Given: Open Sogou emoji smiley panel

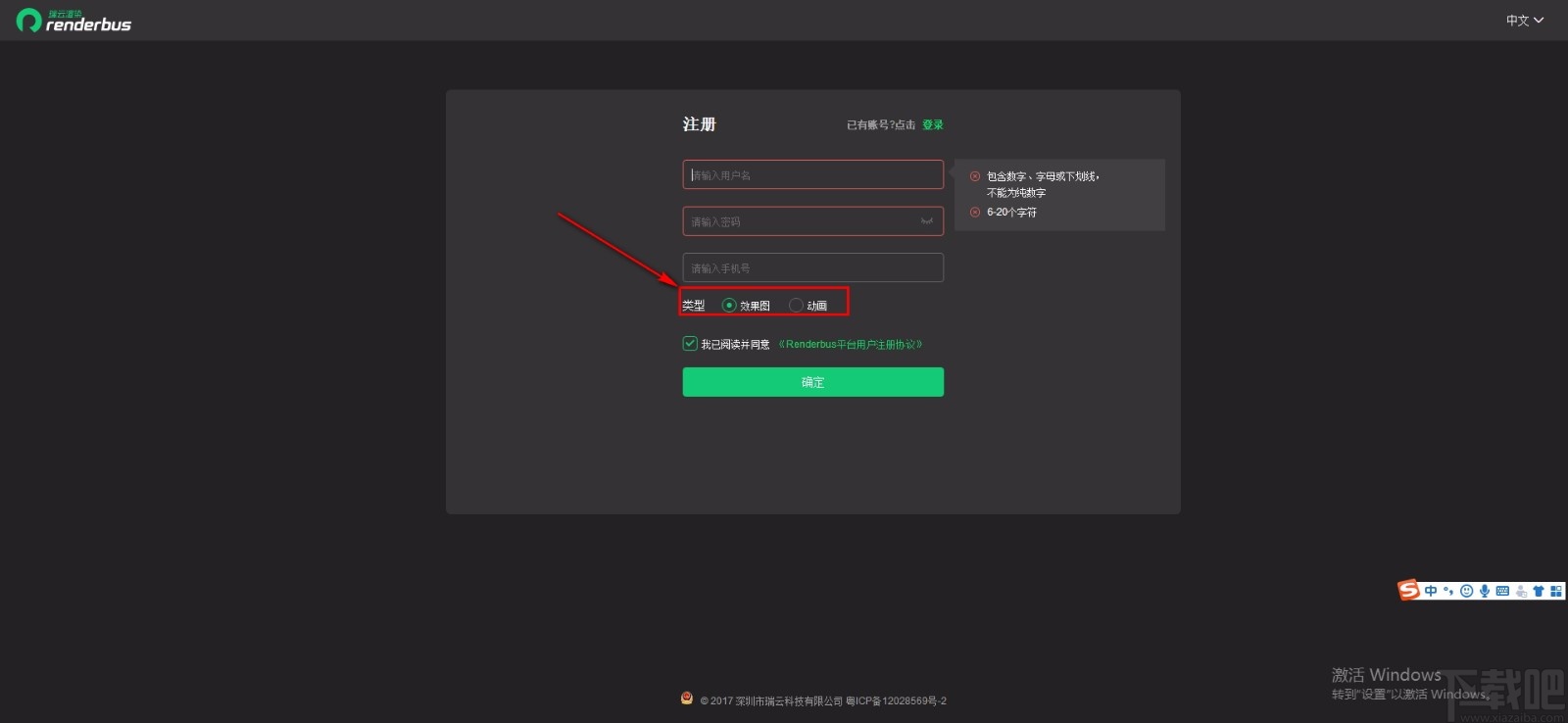Looking at the screenshot, I should 1466,591.
